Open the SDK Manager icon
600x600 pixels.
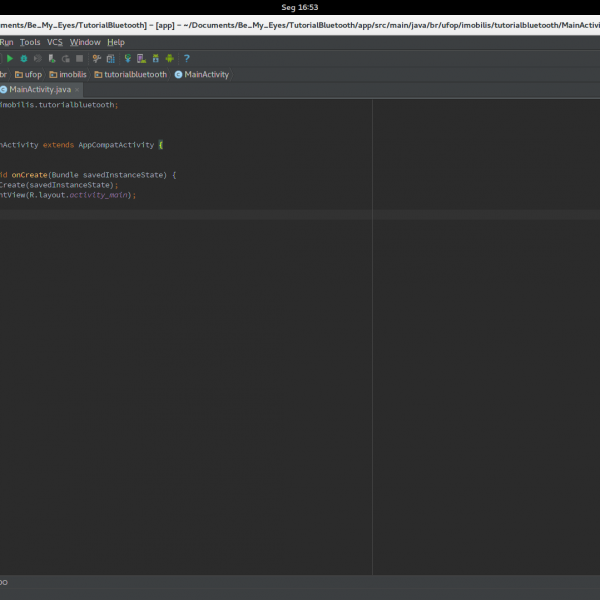tap(155, 59)
